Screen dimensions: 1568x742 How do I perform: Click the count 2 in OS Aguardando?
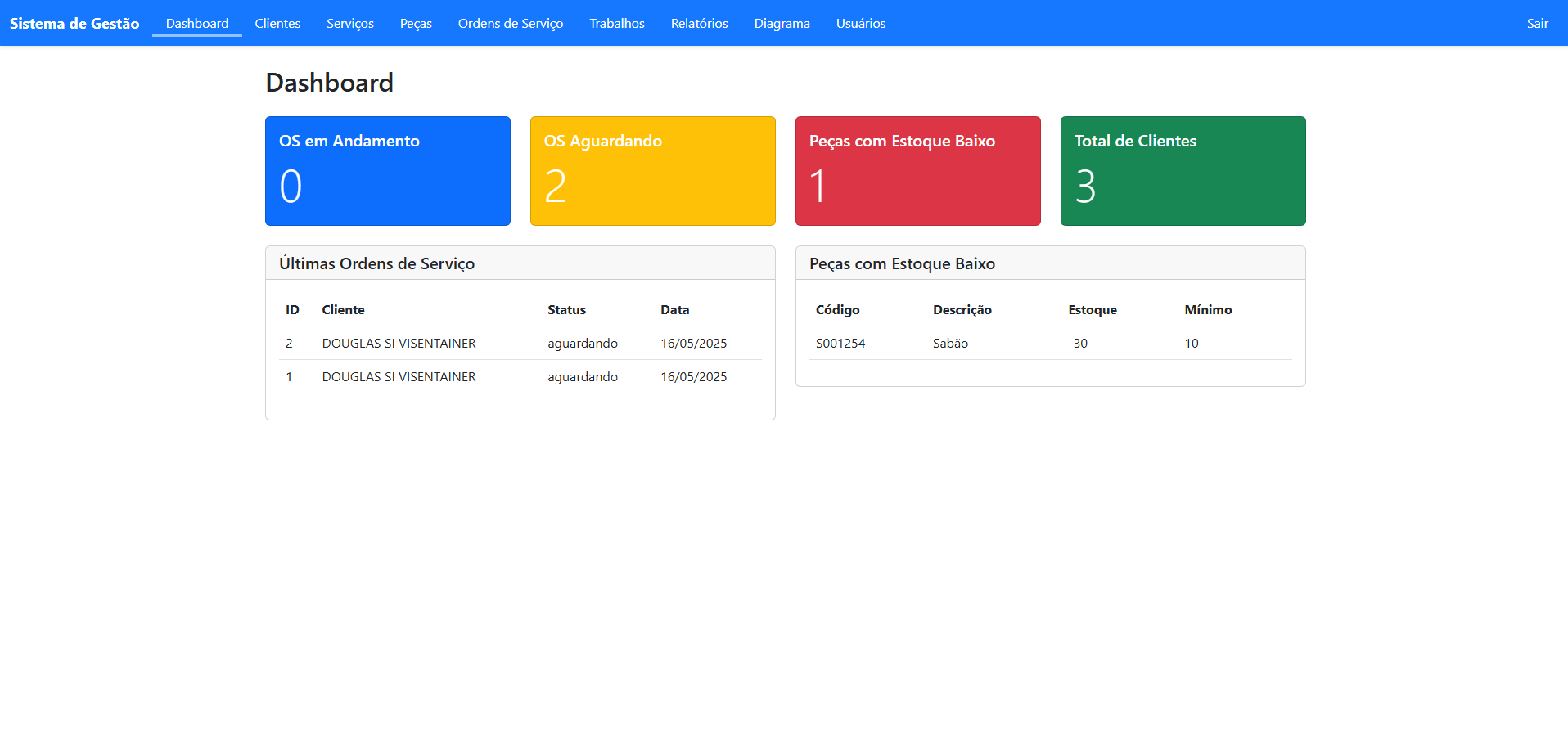(x=556, y=187)
